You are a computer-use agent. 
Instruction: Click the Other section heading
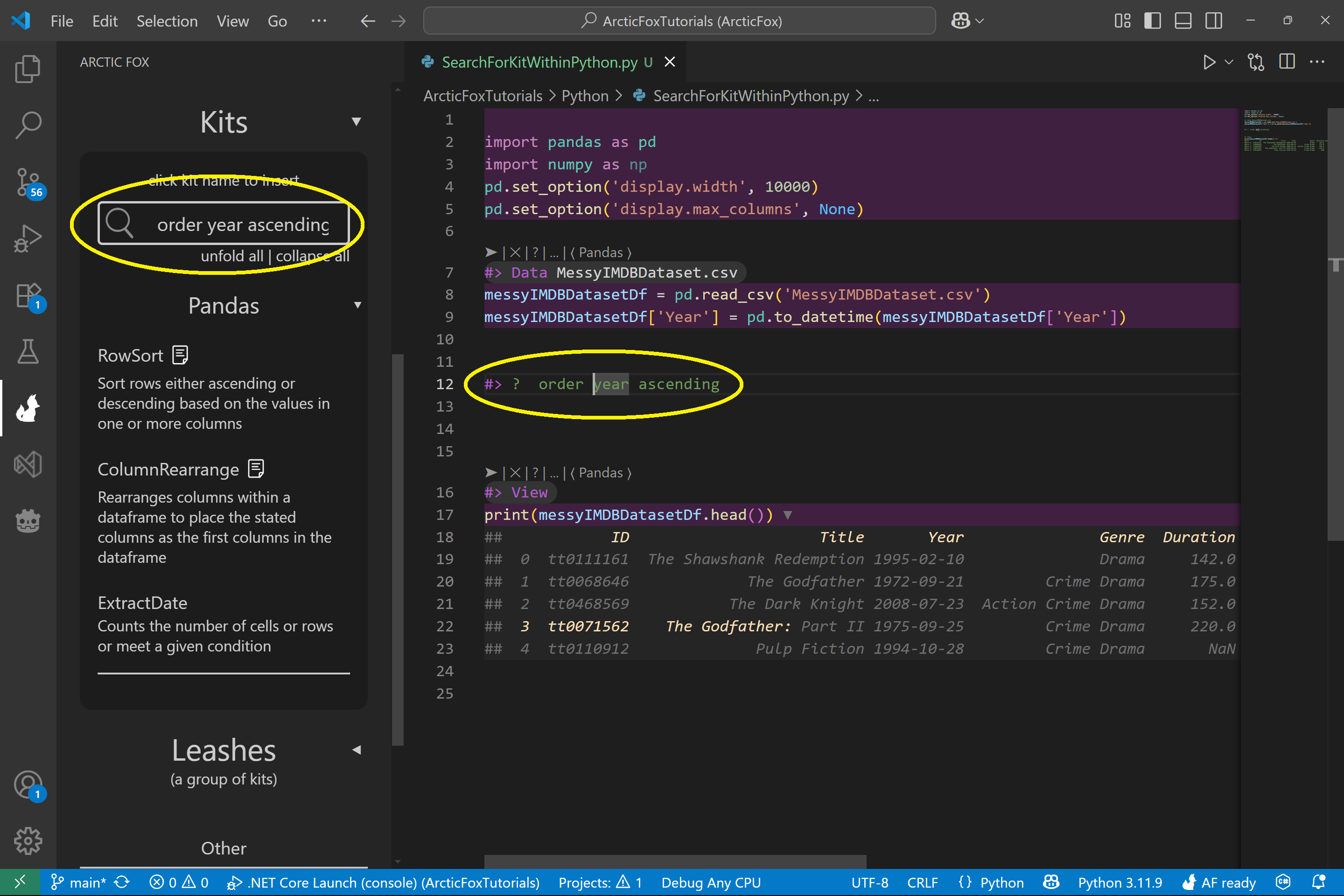coord(224,848)
